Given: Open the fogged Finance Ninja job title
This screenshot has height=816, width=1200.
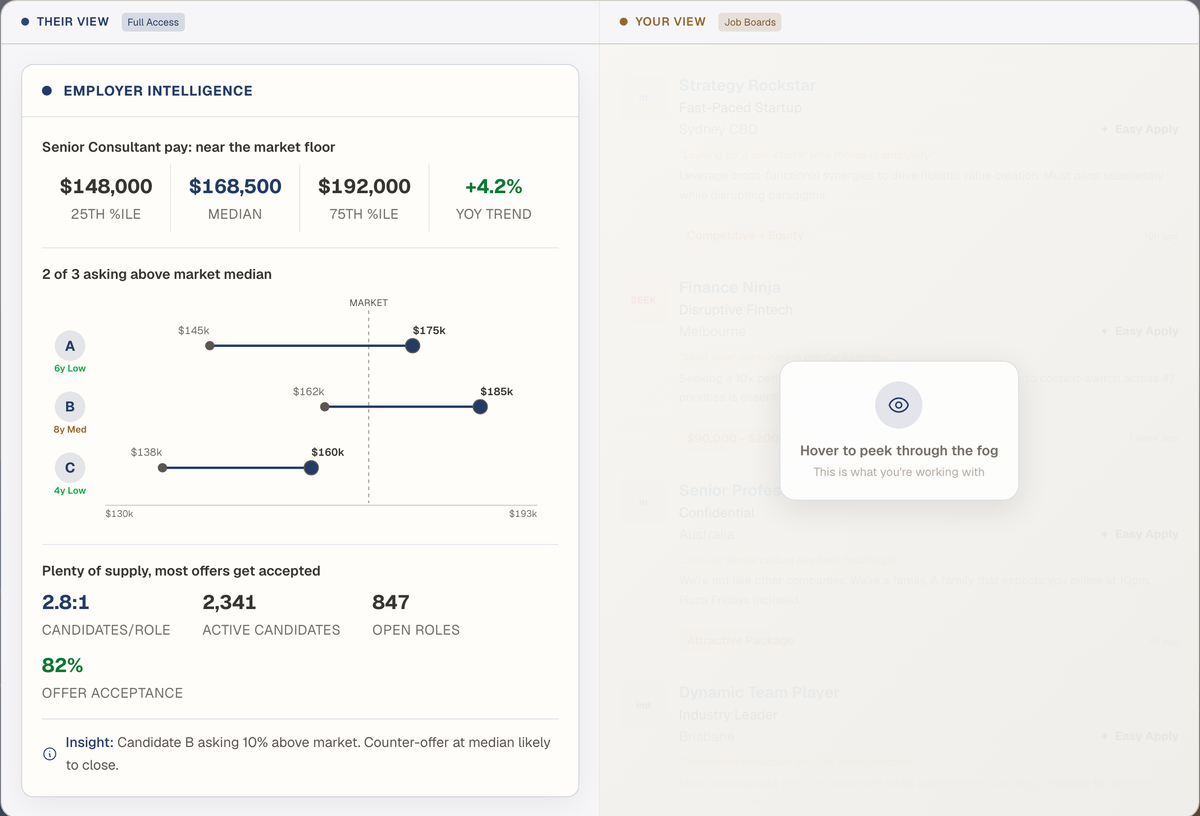Looking at the screenshot, I should (730, 288).
